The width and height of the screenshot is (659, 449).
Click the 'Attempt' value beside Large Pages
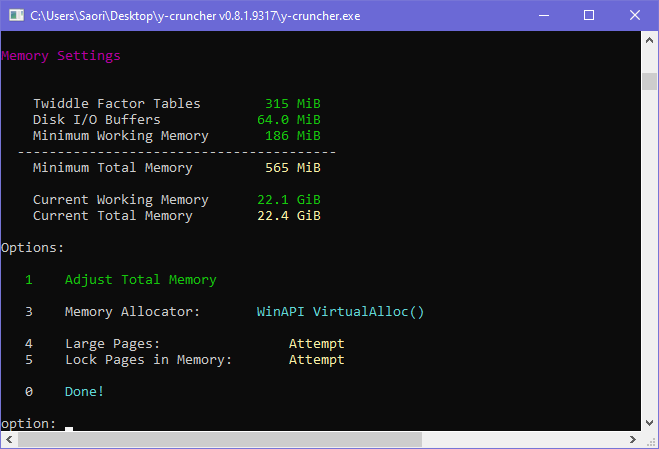pos(316,344)
